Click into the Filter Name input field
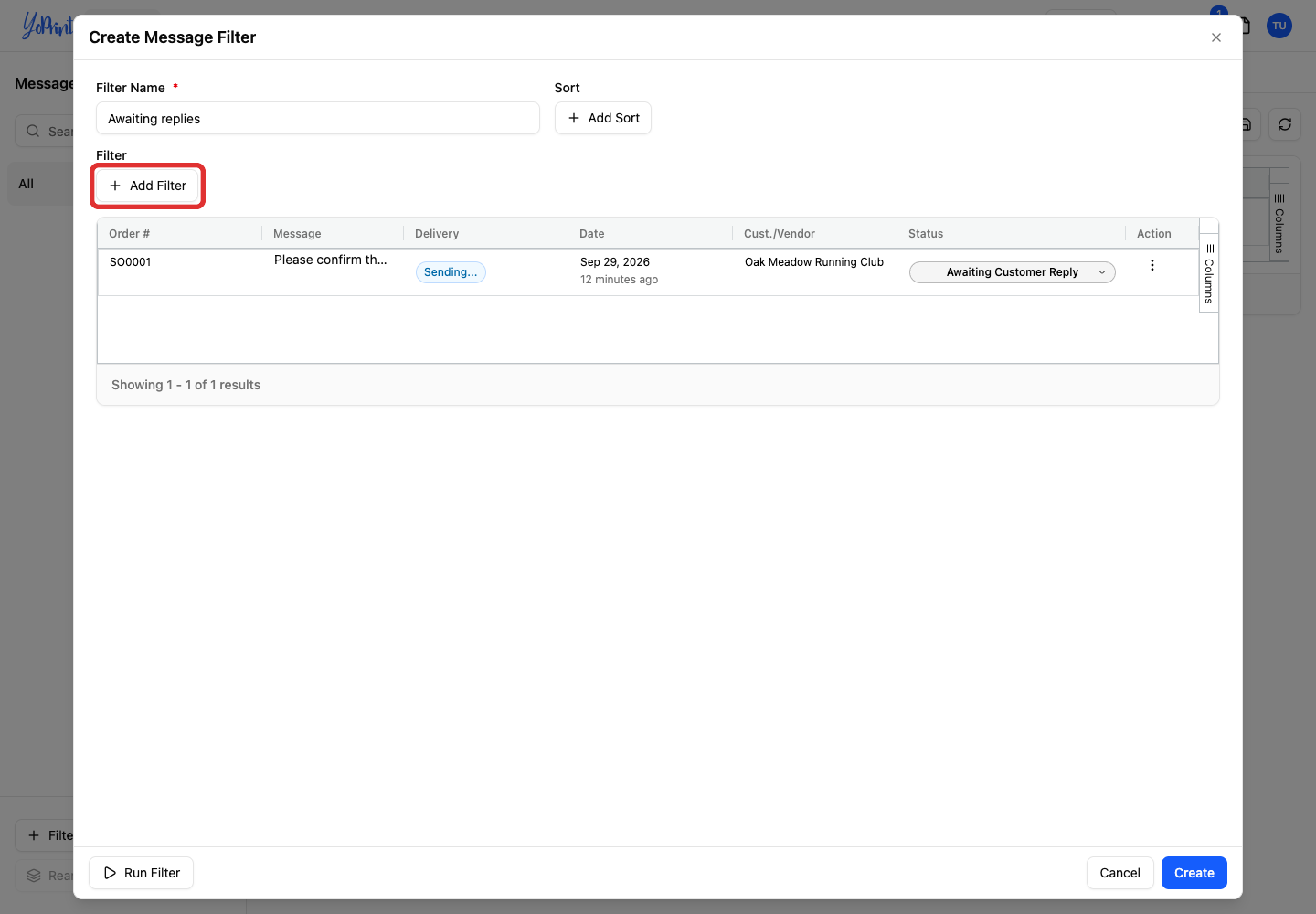This screenshot has height=914, width=1316. point(318,118)
